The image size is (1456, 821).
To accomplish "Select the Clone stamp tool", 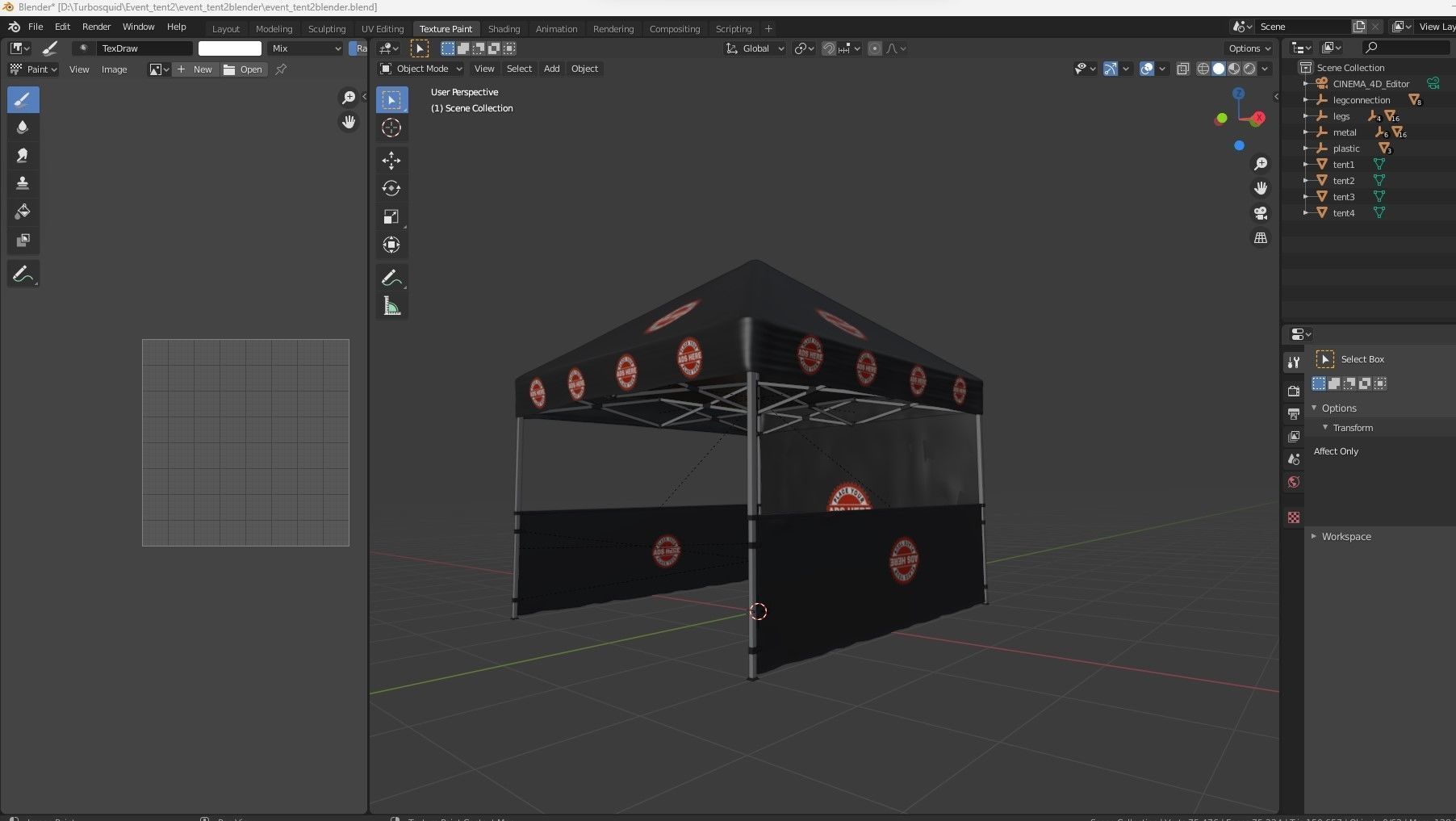I will click(23, 183).
